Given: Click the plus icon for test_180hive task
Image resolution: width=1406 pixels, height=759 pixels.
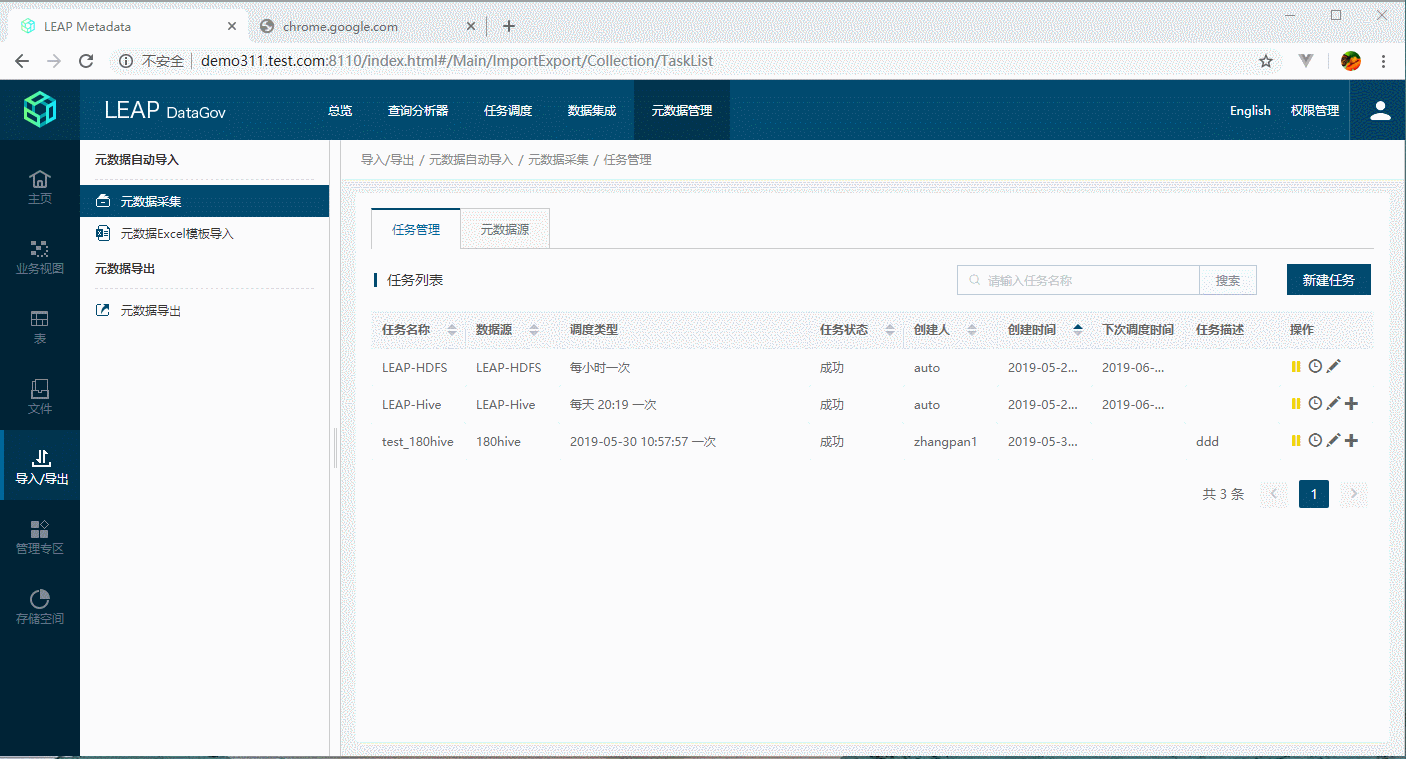Looking at the screenshot, I should [1351, 441].
